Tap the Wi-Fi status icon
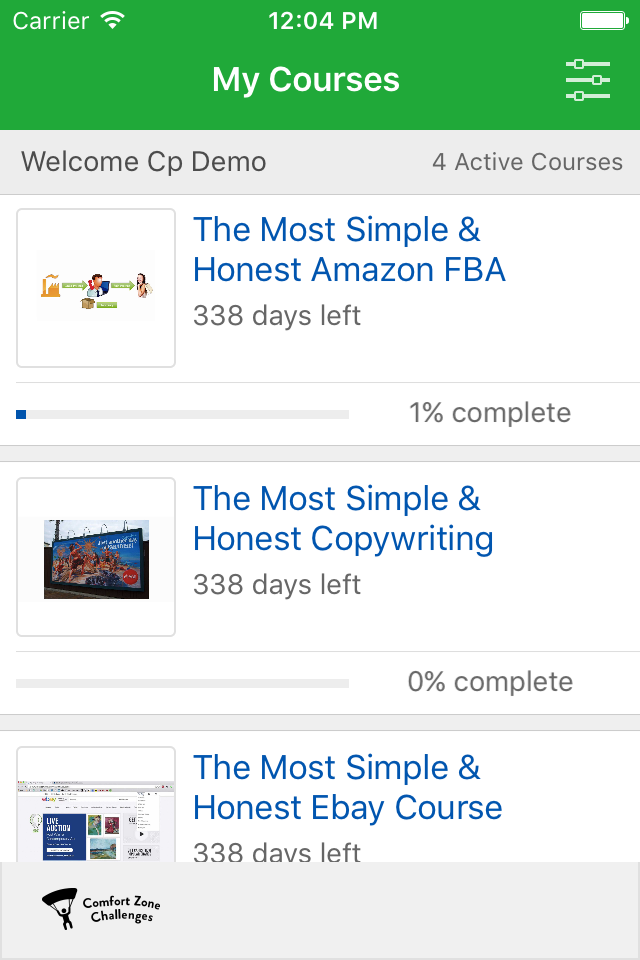 pyautogui.click(x=113, y=21)
